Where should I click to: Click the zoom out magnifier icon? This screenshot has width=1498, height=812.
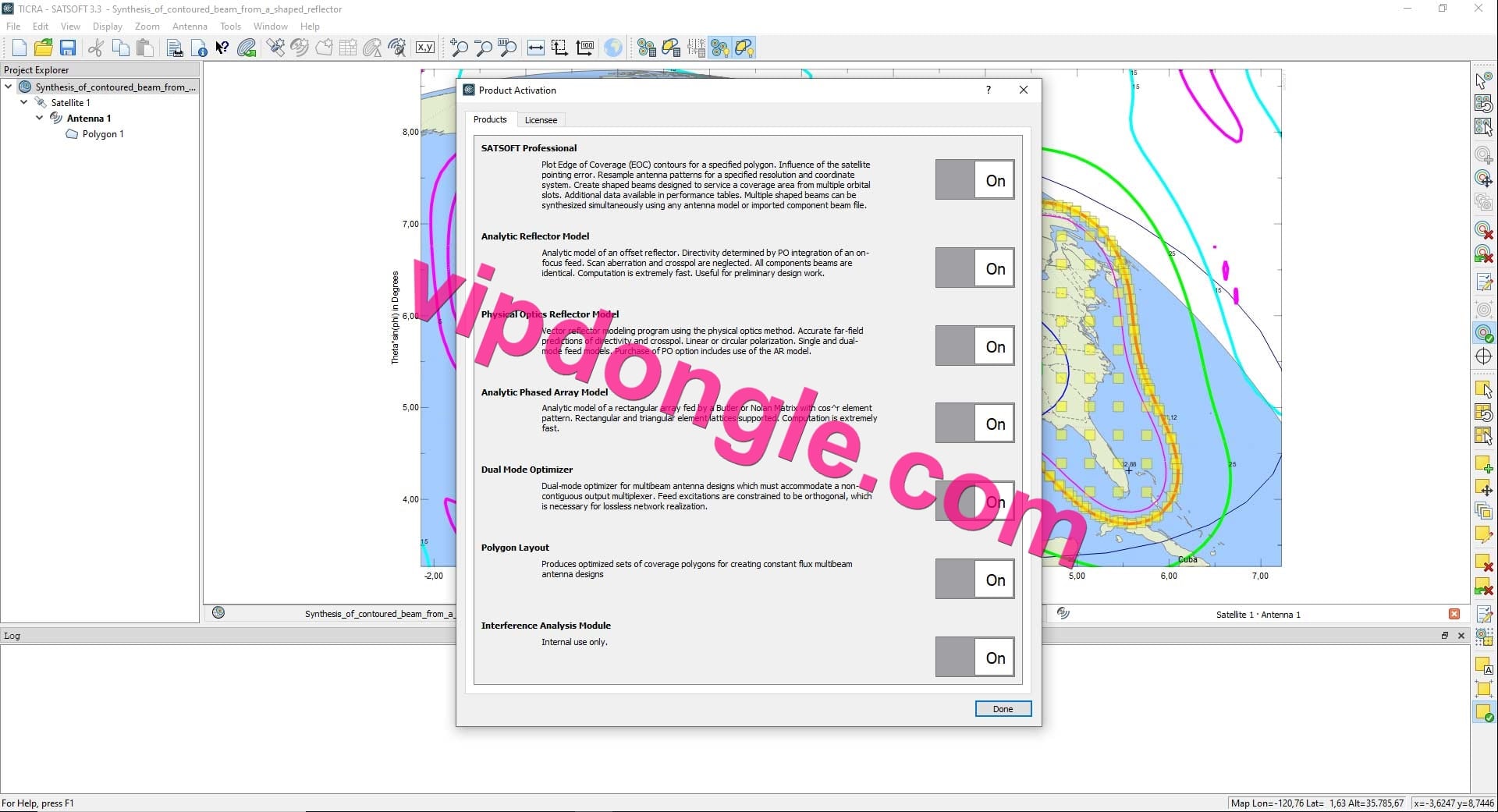click(483, 48)
